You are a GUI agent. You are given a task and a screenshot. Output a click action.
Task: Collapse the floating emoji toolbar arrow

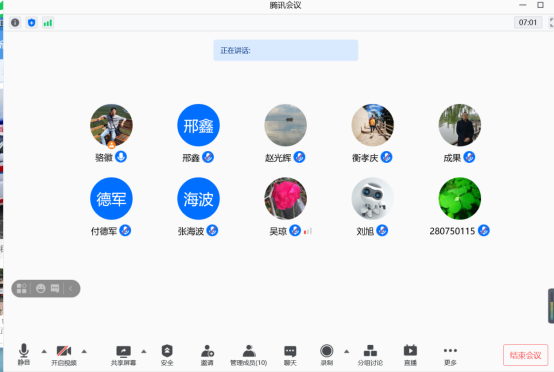pyautogui.click(x=71, y=289)
